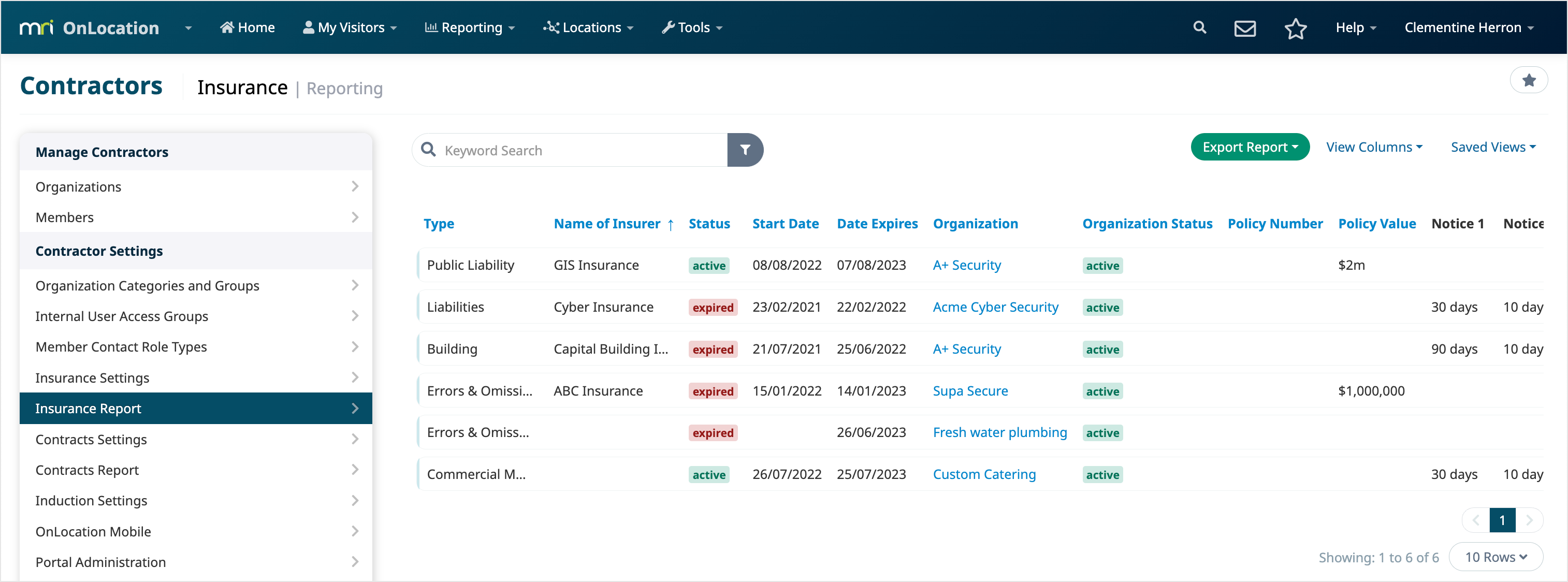
Task: Sort by Date Expires column
Action: (877, 223)
